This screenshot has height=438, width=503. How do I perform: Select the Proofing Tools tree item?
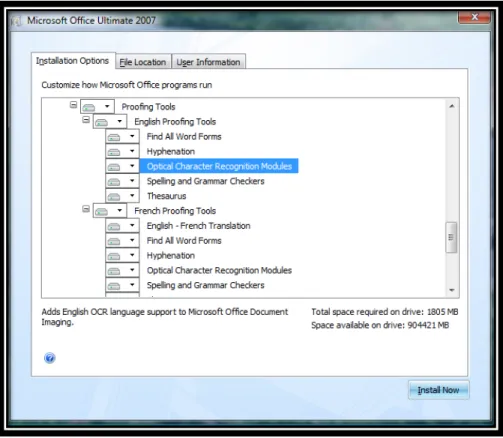pos(148,107)
